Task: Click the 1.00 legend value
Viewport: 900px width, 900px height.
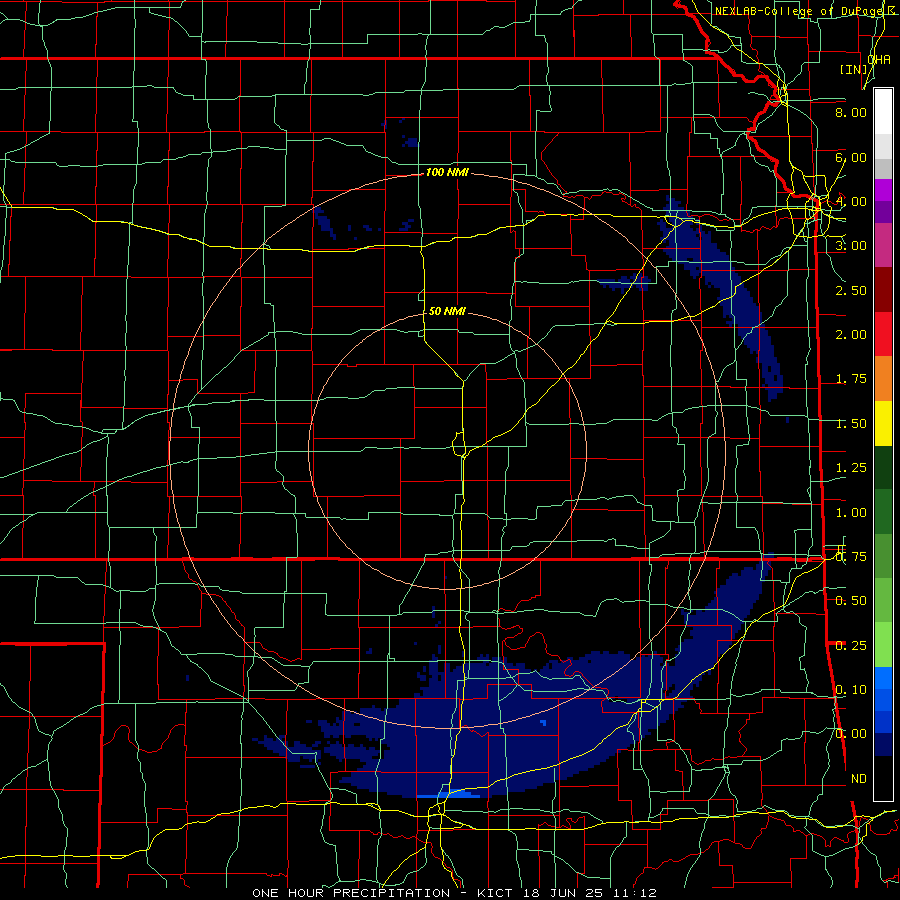Action: tap(851, 513)
